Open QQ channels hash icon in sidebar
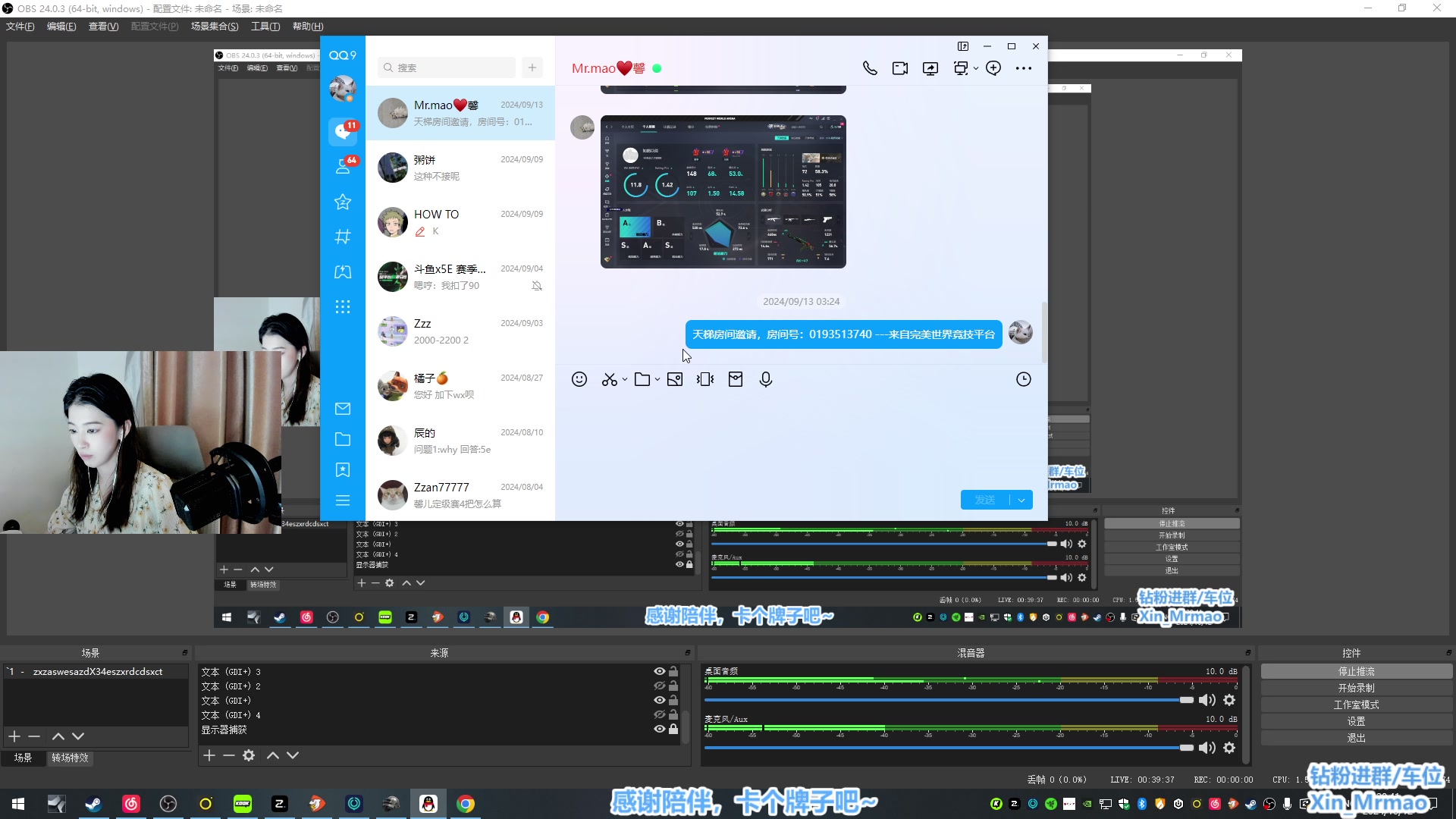 coord(343,237)
